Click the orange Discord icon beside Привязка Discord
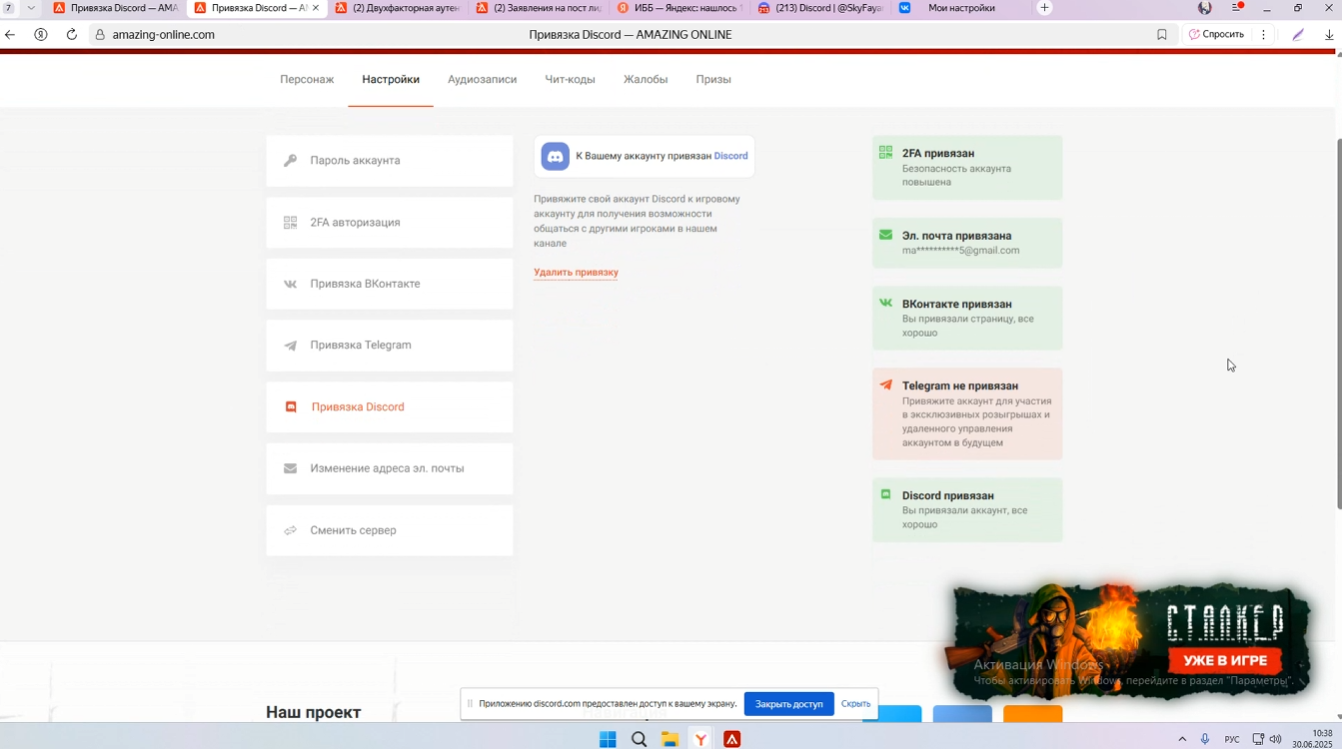 pos(291,407)
